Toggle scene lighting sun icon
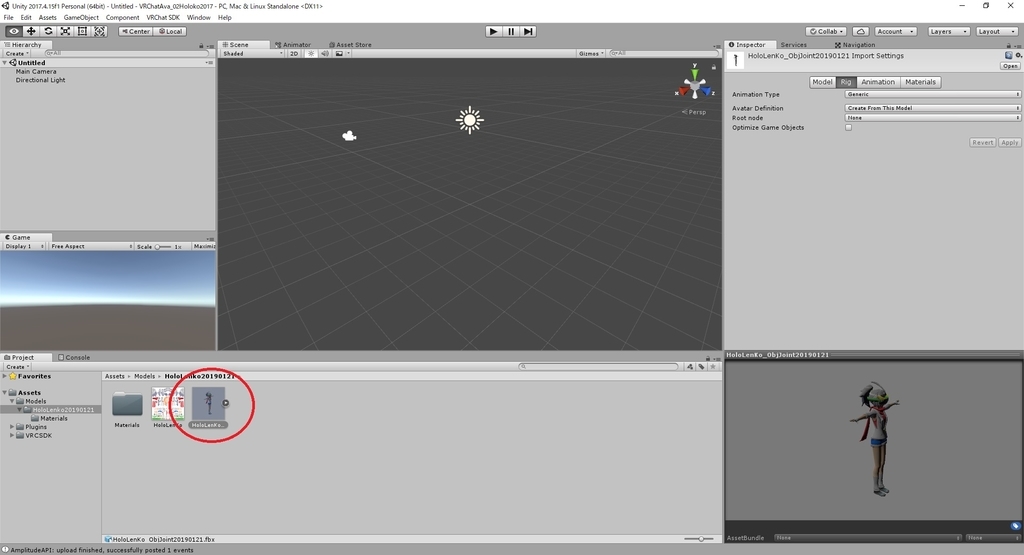This screenshot has height=555, width=1024. (x=311, y=54)
